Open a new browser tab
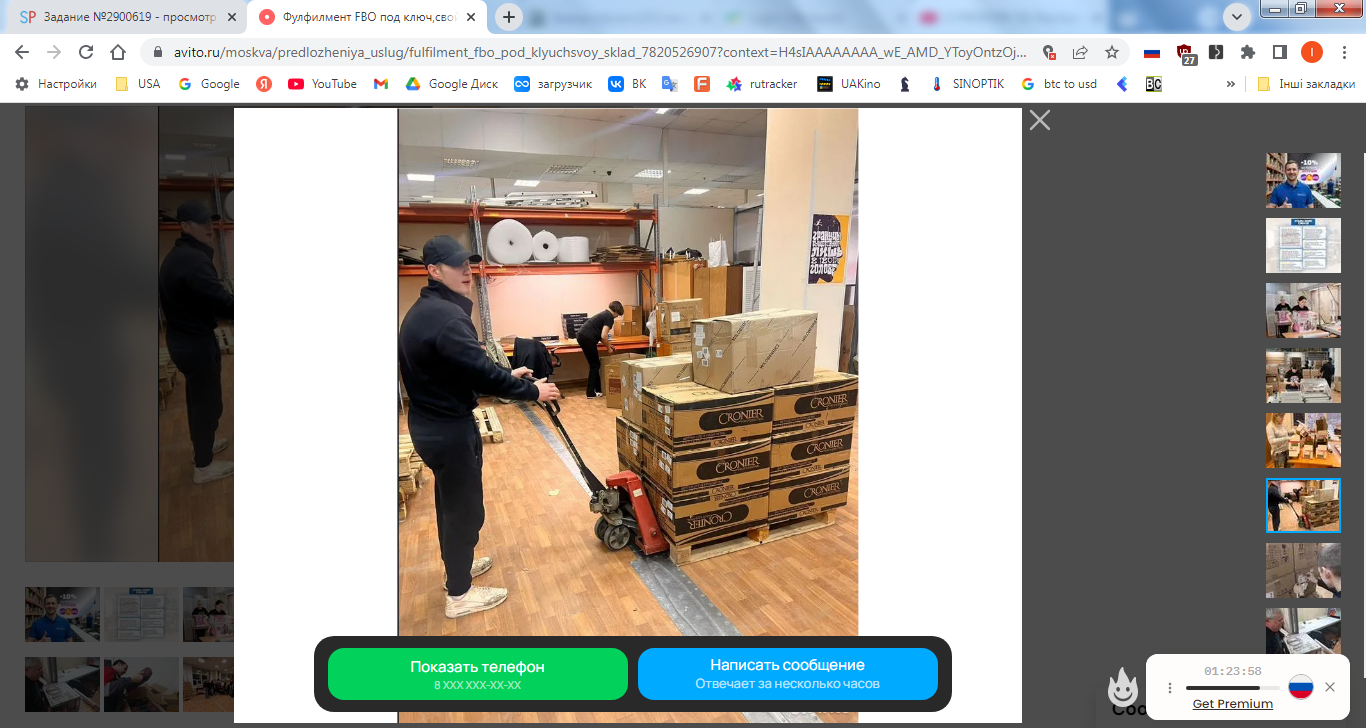Image resolution: width=1366 pixels, height=728 pixels. coord(509,17)
